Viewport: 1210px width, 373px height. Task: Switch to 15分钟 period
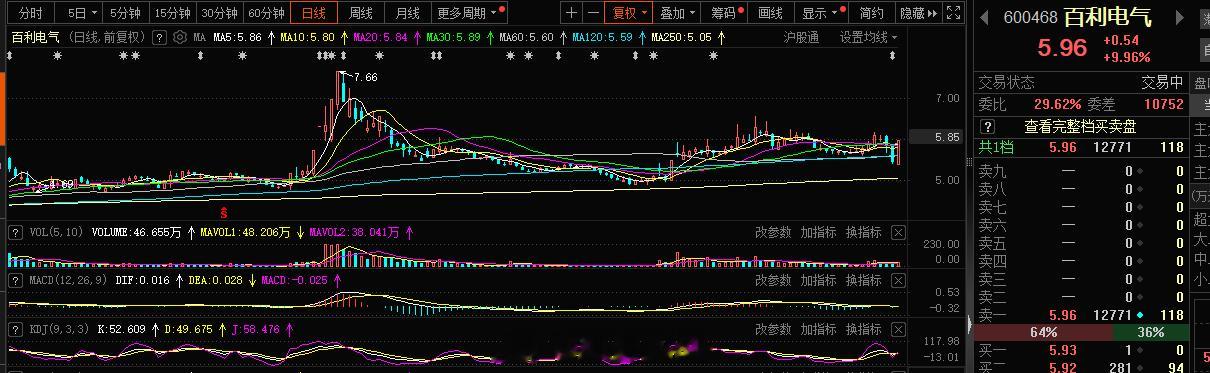pyautogui.click(x=172, y=13)
